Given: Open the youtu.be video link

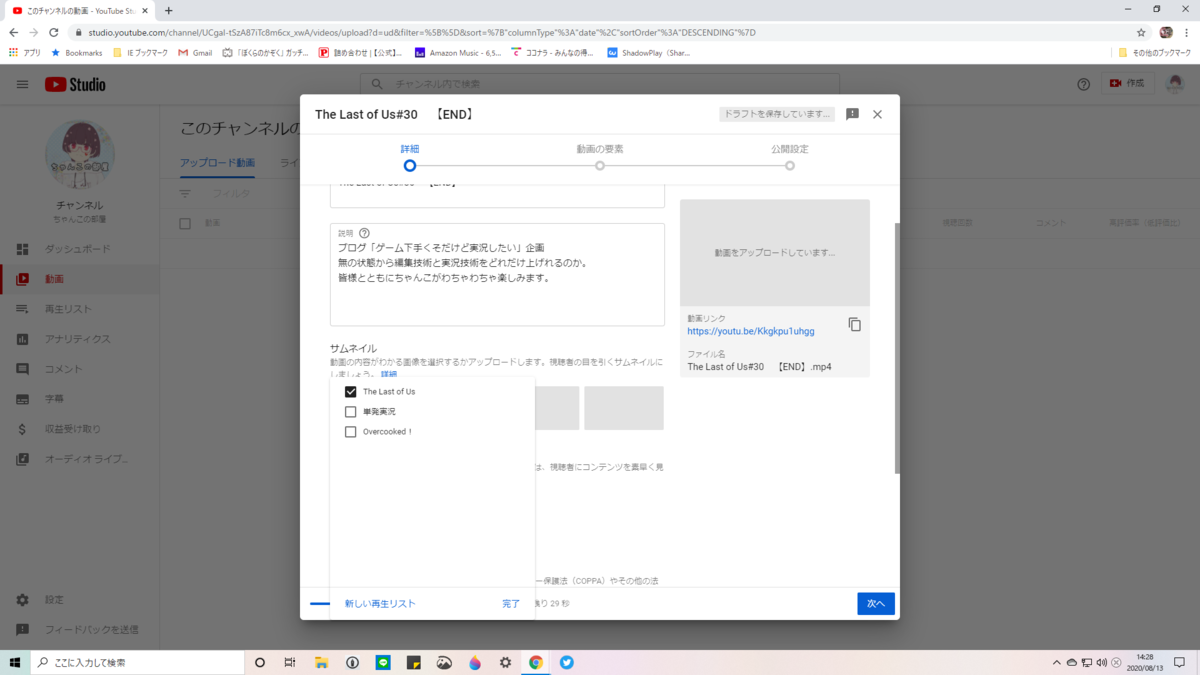Looking at the screenshot, I should coord(751,331).
